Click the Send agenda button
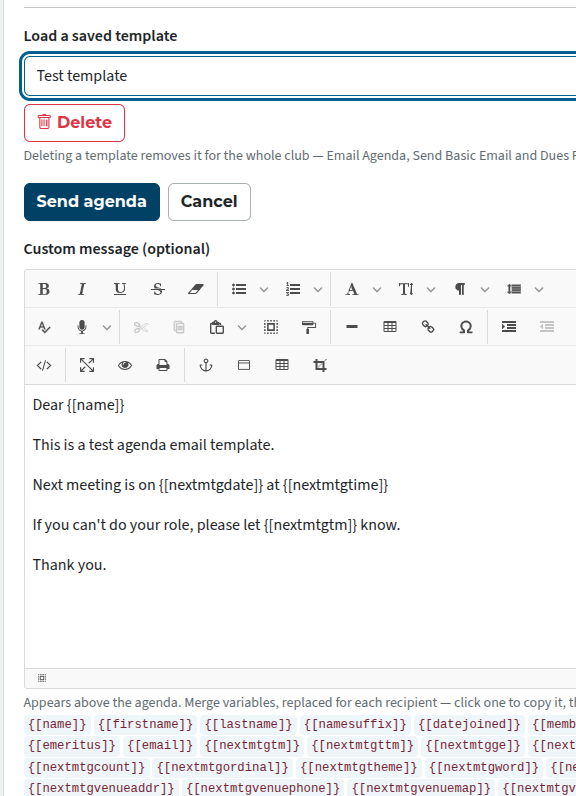Viewport: 576px width, 796px height. click(x=92, y=202)
